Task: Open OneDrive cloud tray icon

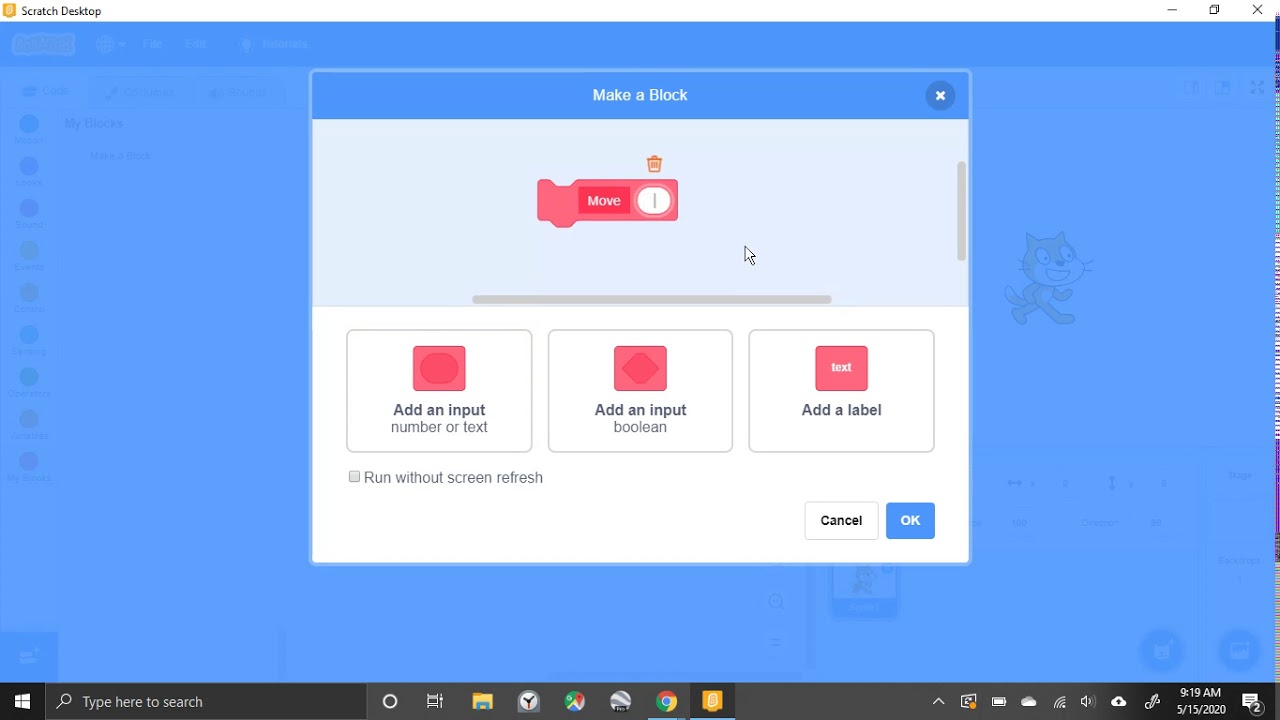Action: pos(1029,702)
